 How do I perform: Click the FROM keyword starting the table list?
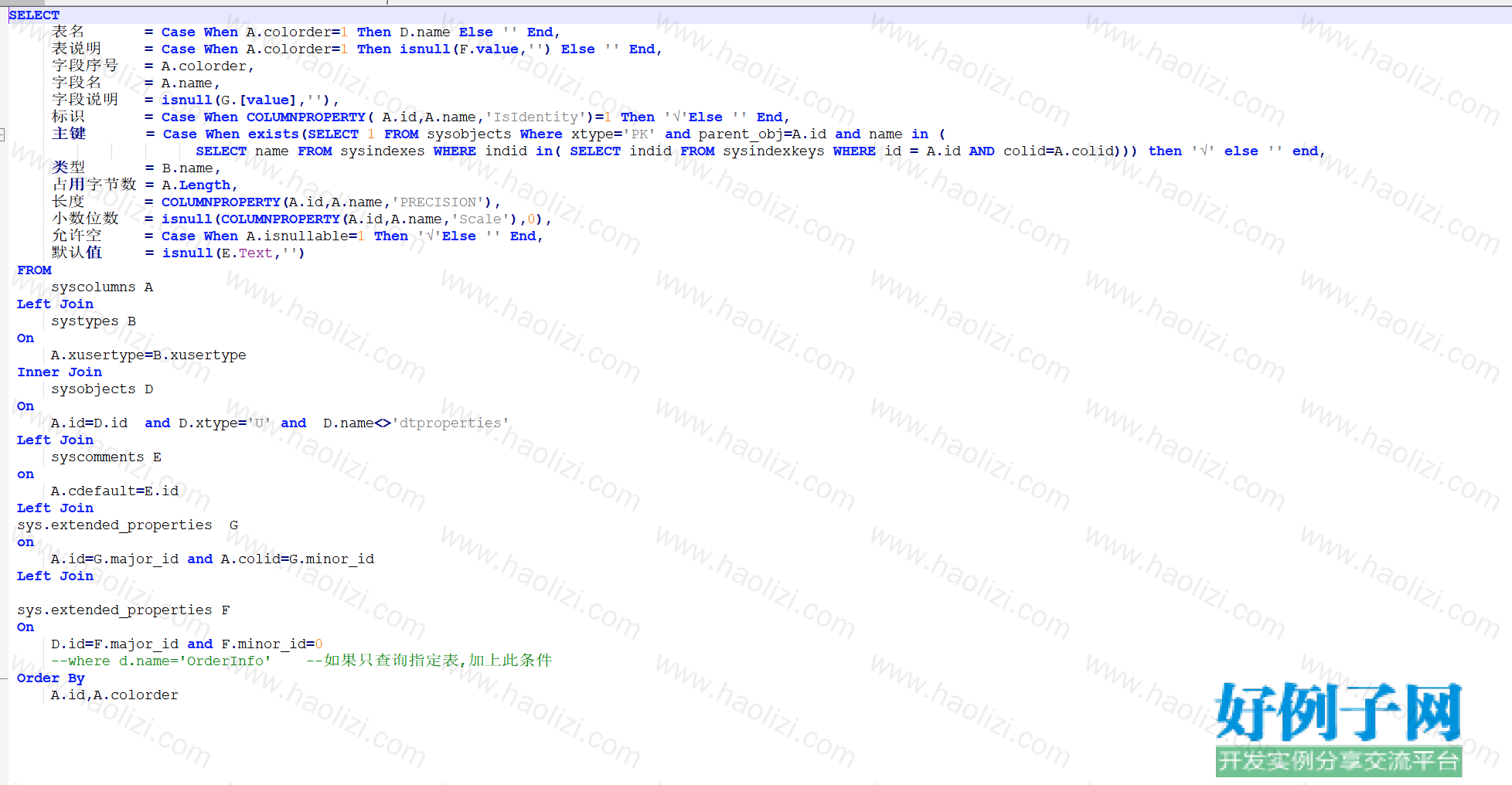(34, 270)
